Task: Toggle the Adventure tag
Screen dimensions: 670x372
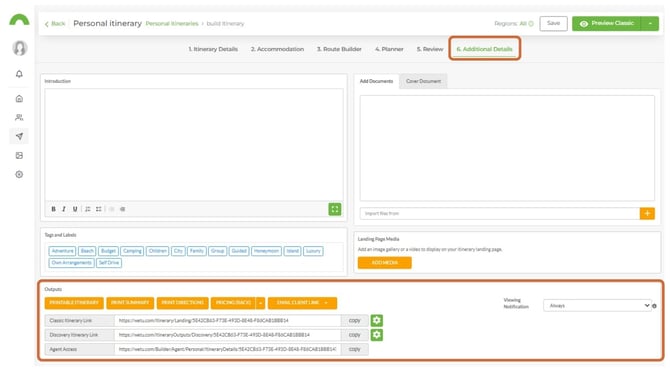Action: 62,251
